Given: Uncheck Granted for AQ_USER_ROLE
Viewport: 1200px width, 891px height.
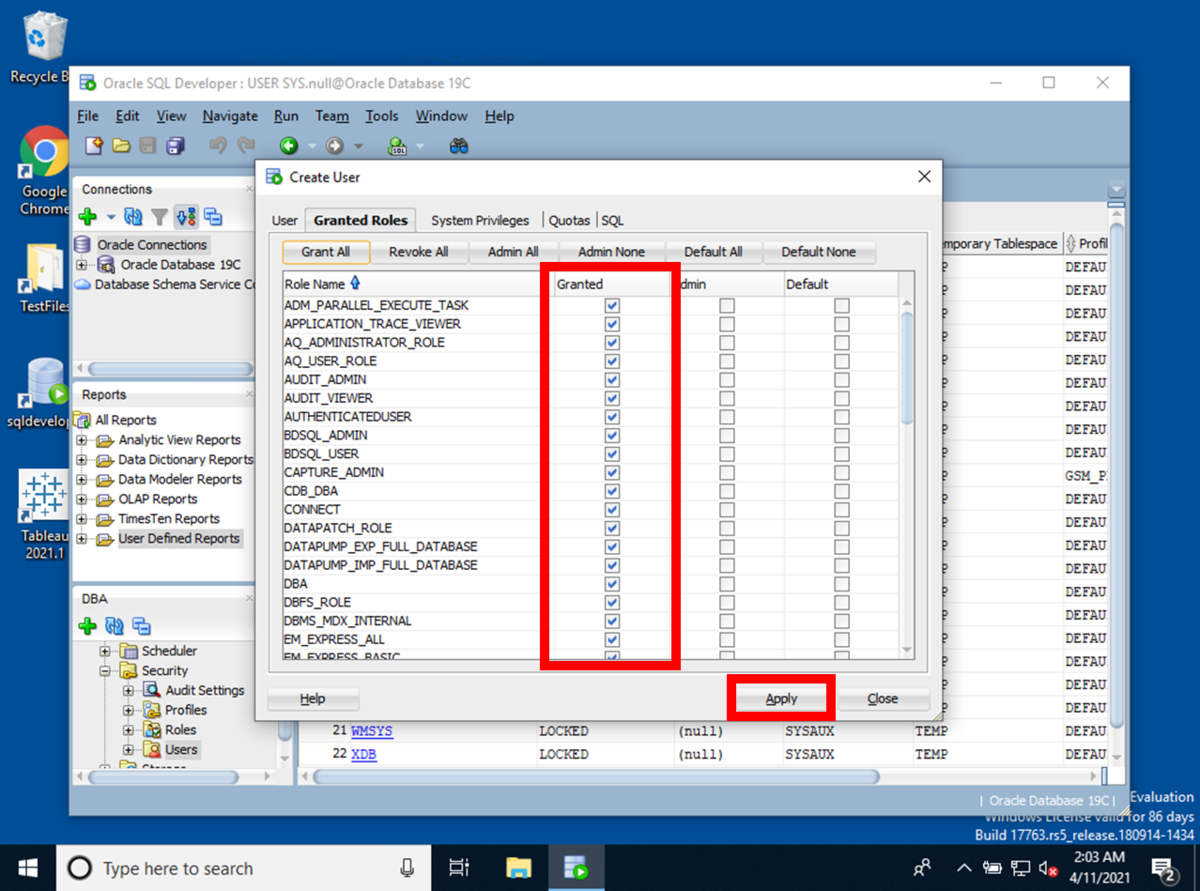Looking at the screenshot, I should tap(612, 361).
